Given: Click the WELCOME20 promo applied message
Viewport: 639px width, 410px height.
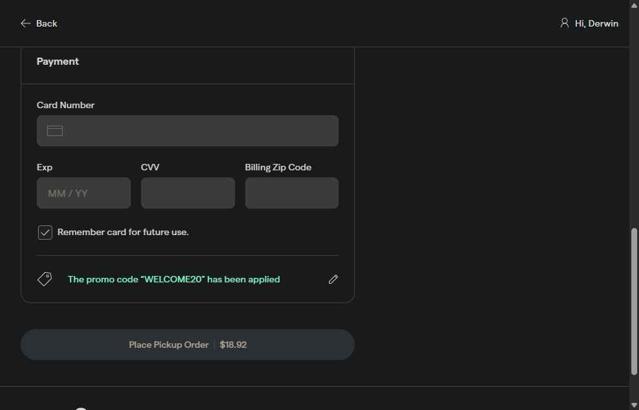Looking at the screenshot, I should (174, 280).
